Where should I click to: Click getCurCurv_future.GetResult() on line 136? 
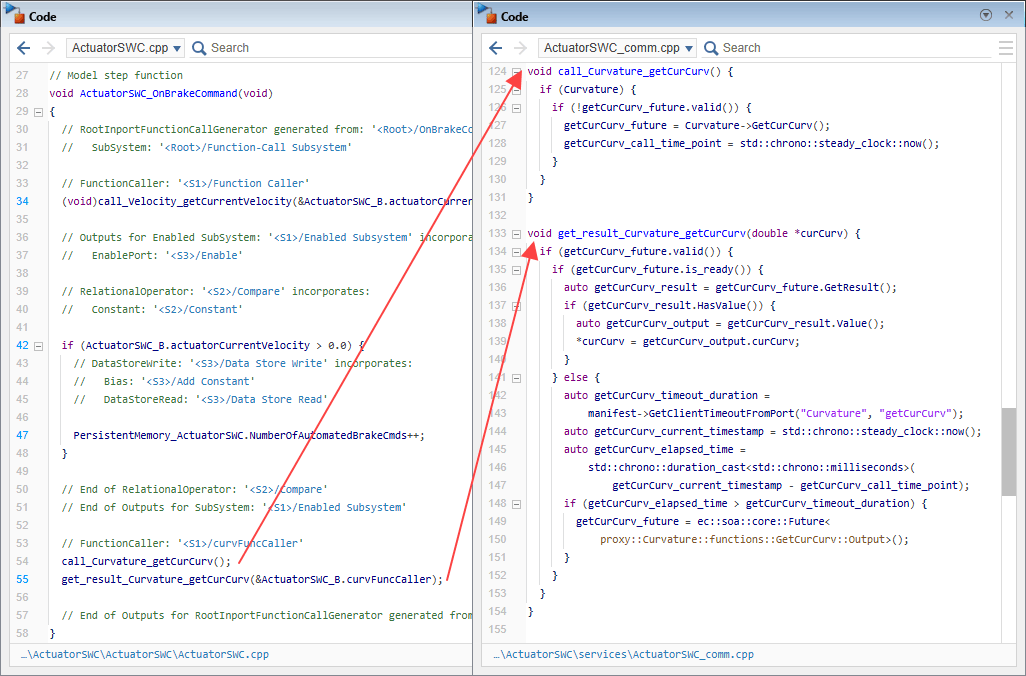[x=806, y=287]
